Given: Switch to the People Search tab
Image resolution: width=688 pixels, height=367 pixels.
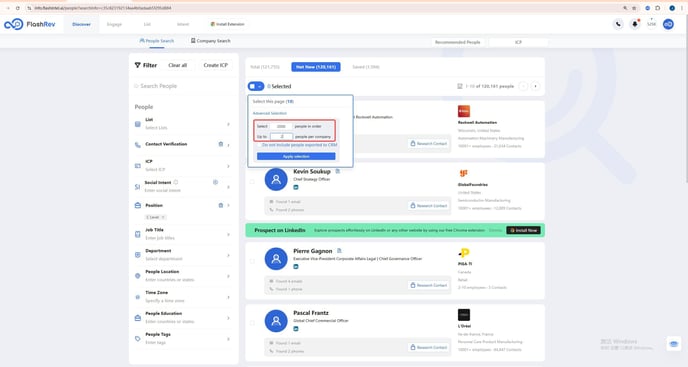Looking at the screenshot, I should (157, 41).
